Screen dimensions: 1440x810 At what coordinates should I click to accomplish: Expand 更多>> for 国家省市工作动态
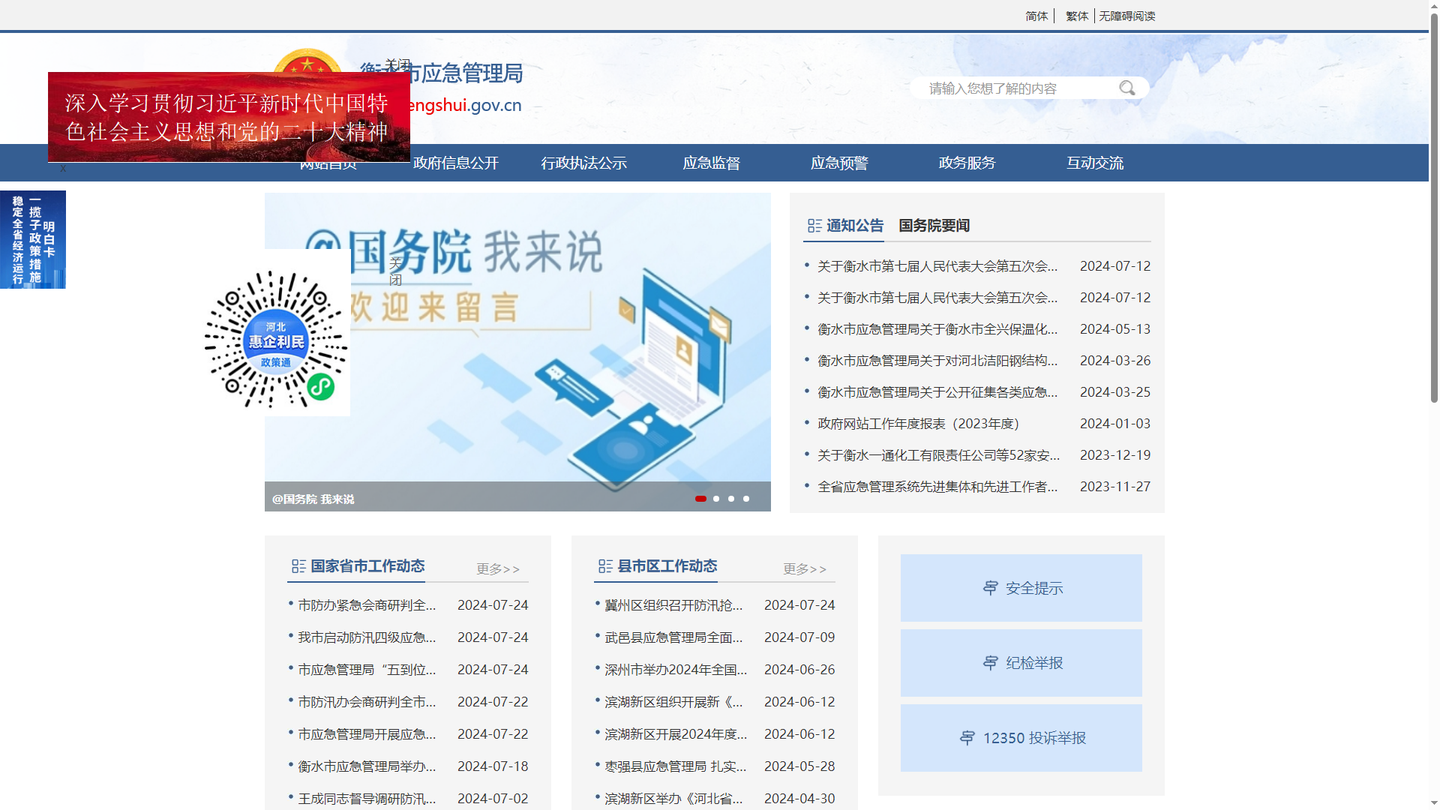[x=498, y=569]
